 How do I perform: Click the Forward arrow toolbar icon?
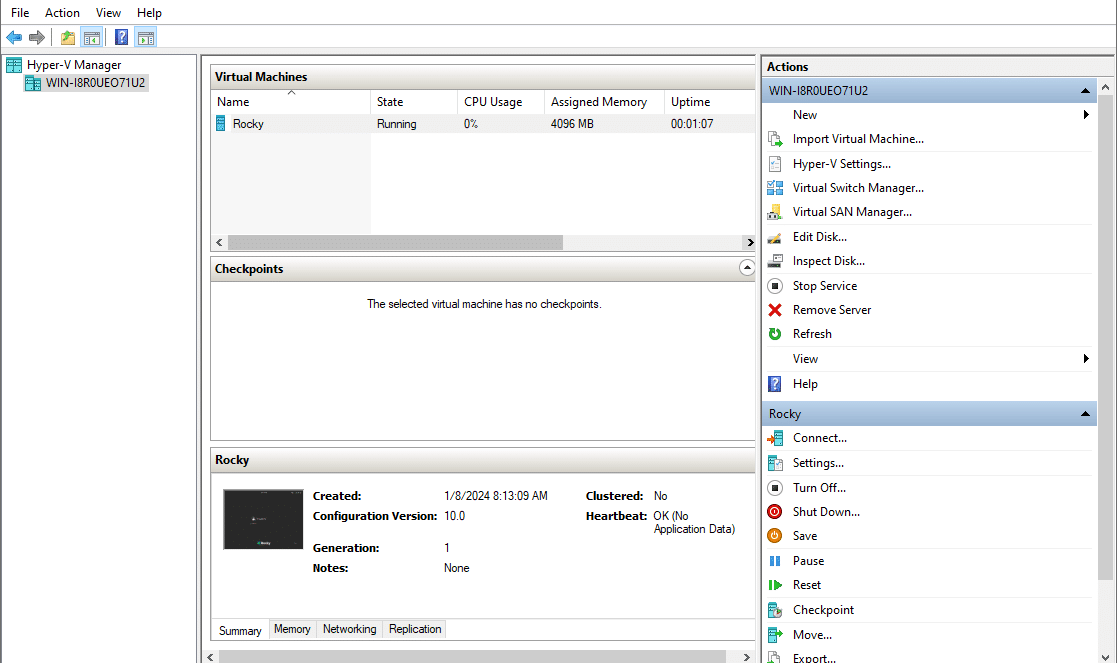point(36,37)
